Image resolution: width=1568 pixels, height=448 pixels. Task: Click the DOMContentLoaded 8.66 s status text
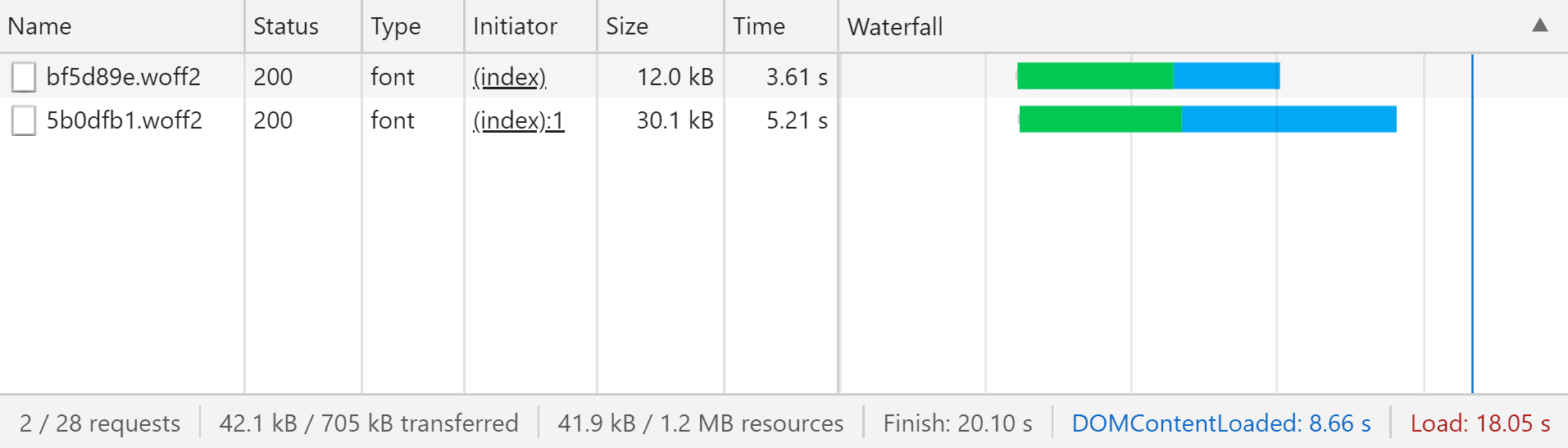[1220, 423]
